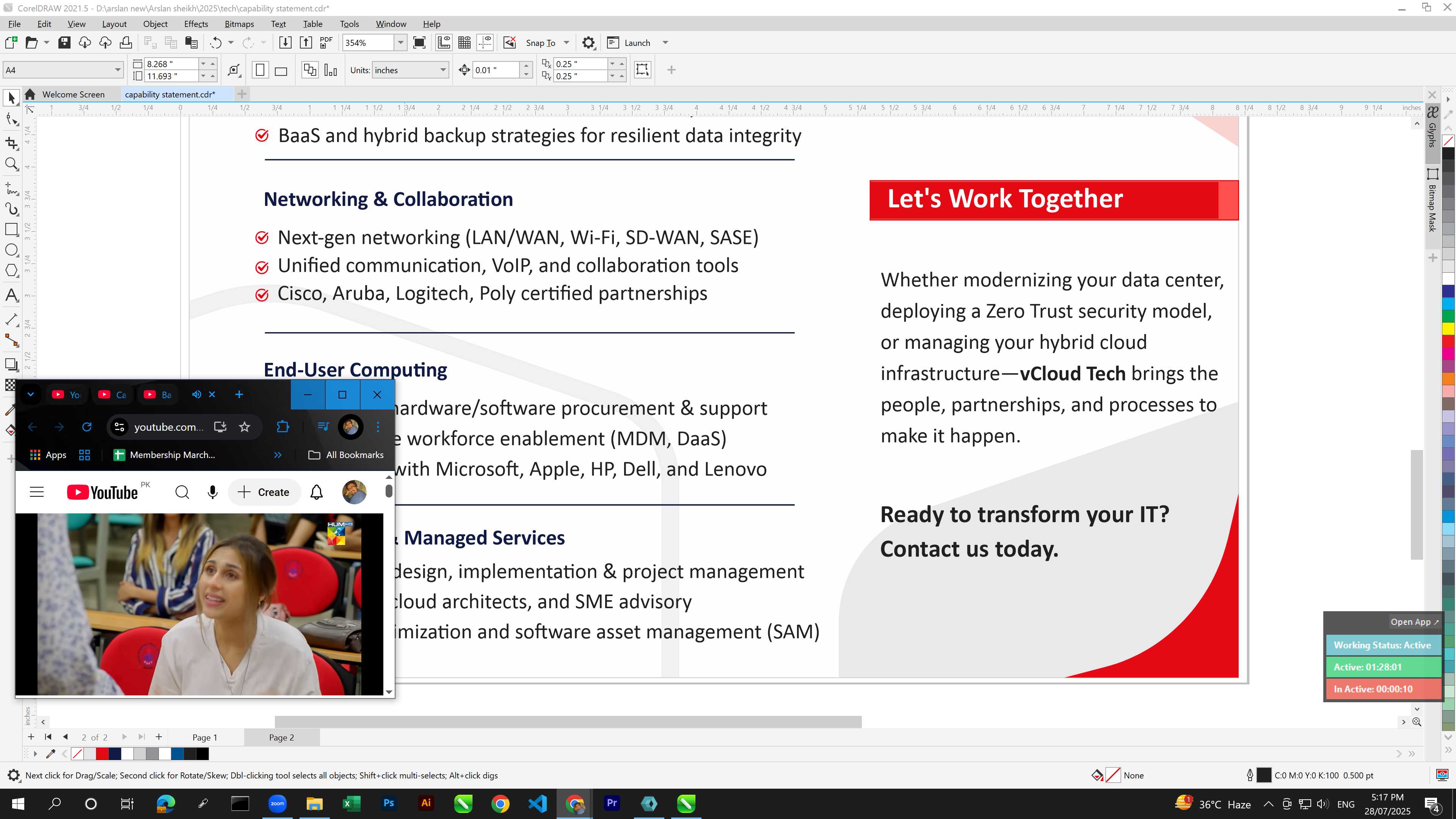This screenshot has height=819, width=1456.
Task: Paste from clipboard icon
Action: (191, 43)
